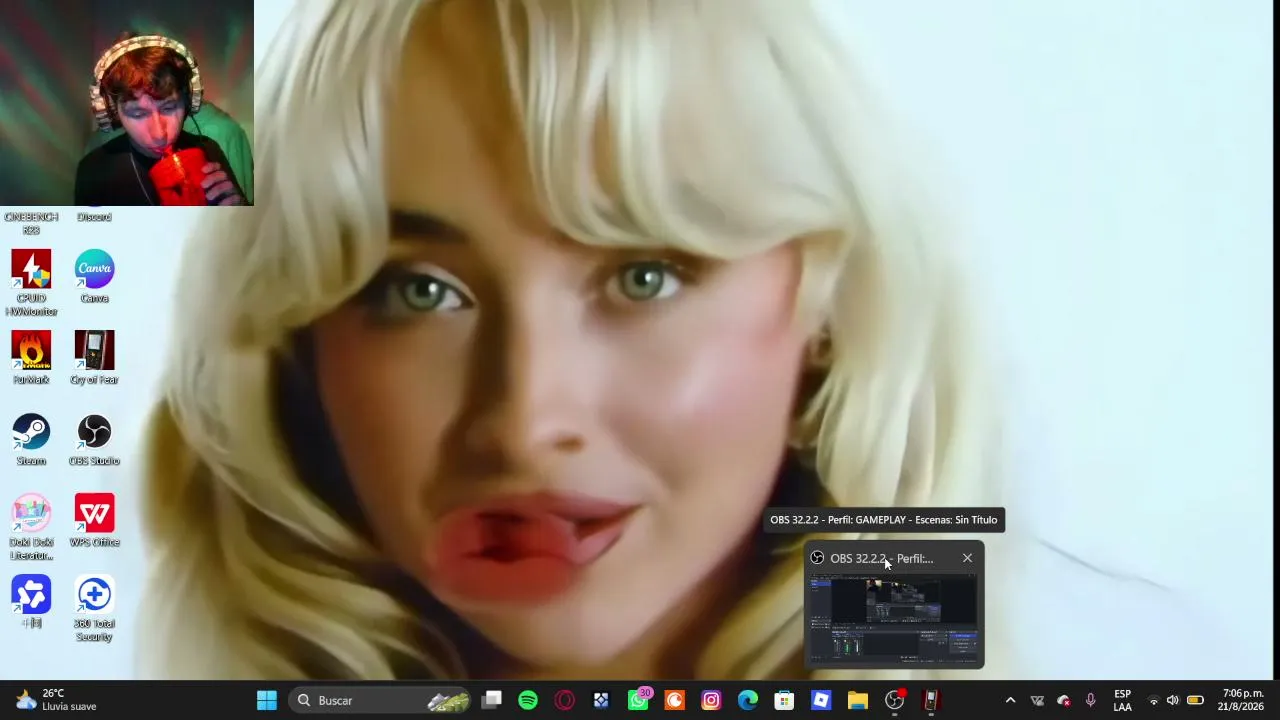The image size is (1280, 720).
Task: Open File Explorer from the taskbar
Action: click(x=858, y=700)
